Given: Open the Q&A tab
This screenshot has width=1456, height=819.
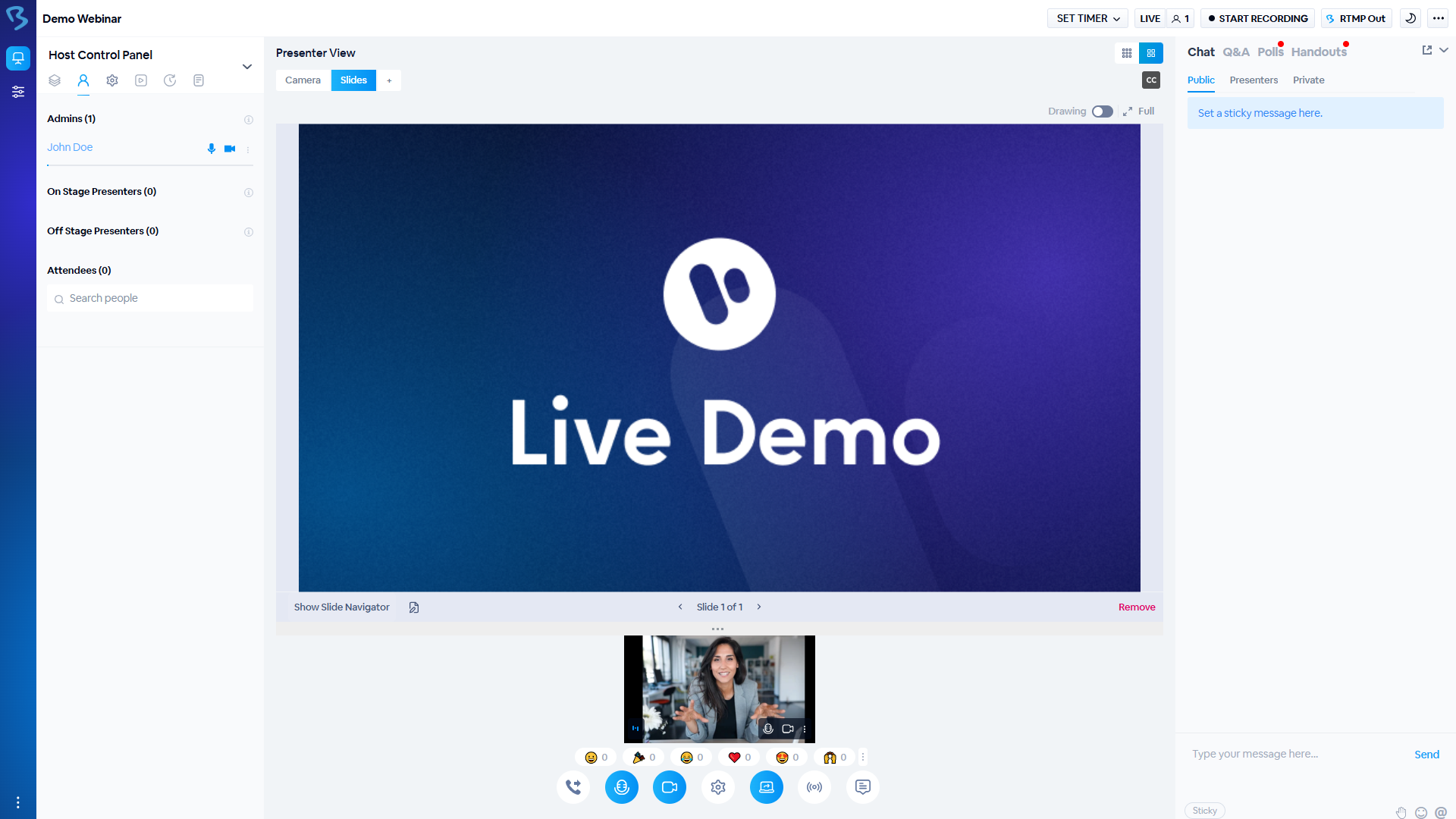Looking at the screenshot, I should click(x=1236, y=52).
